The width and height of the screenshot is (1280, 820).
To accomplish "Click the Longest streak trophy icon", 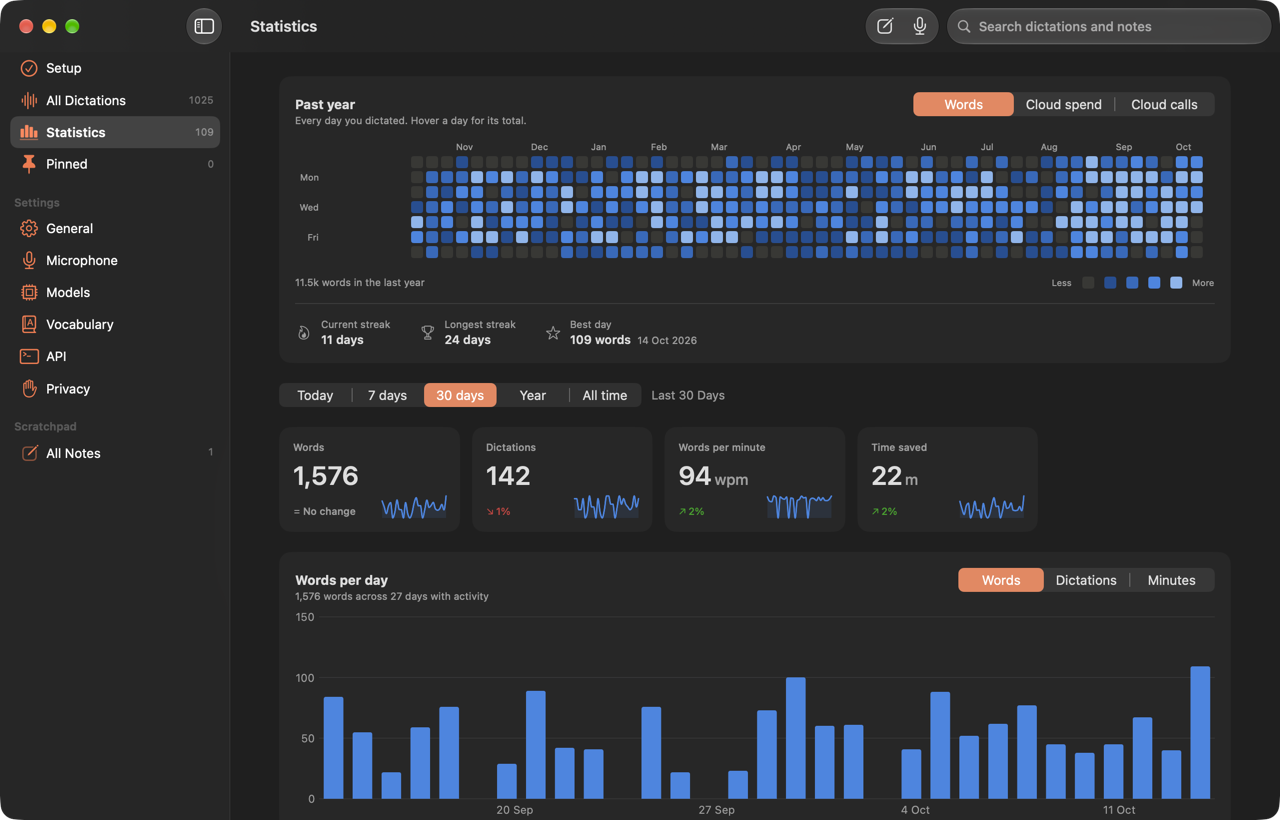I will [x=428, y=333].
